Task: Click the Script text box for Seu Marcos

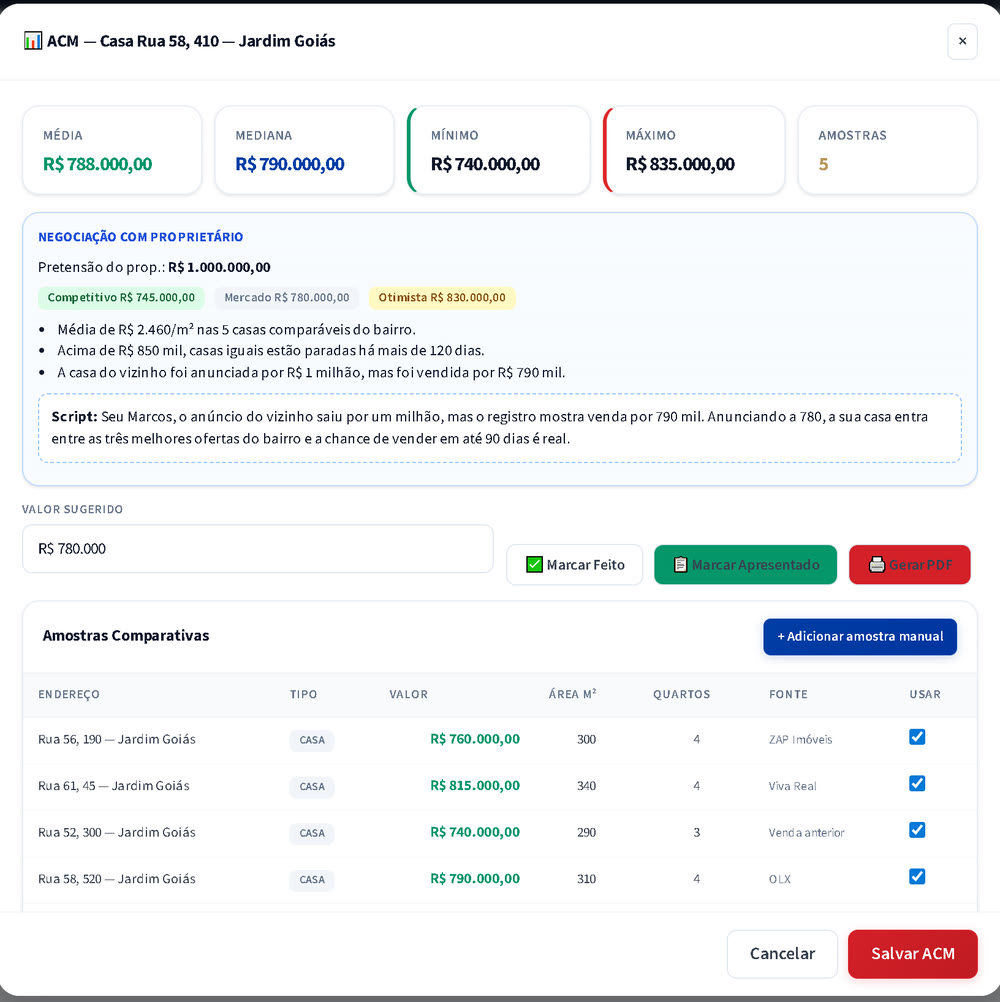Action: tap(500, 428)
